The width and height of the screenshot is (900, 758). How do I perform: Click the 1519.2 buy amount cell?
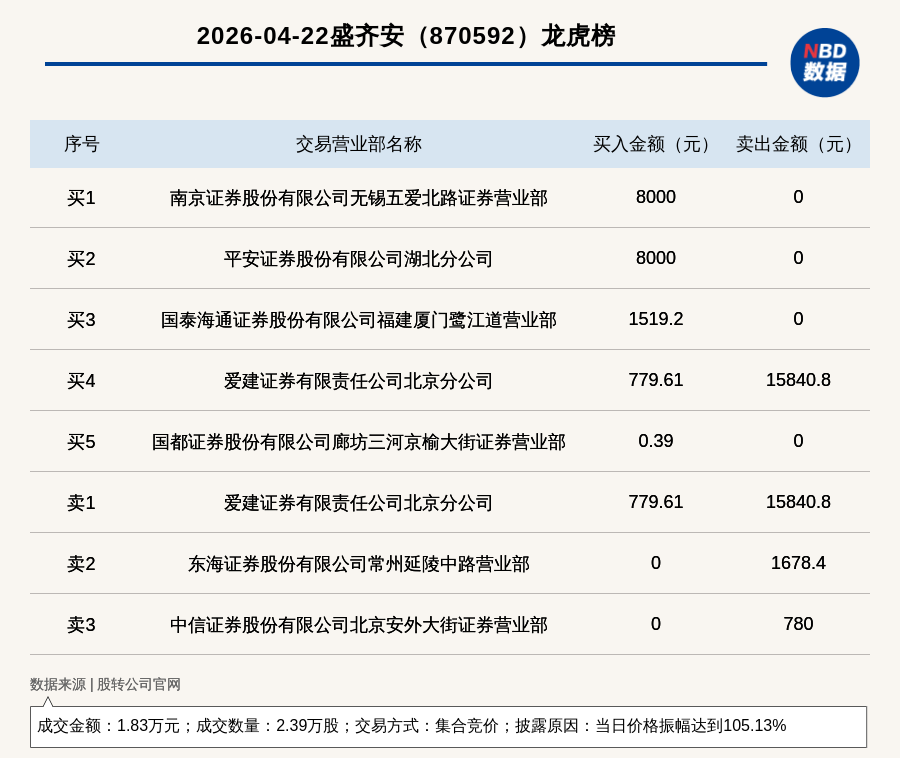[655, 319]
